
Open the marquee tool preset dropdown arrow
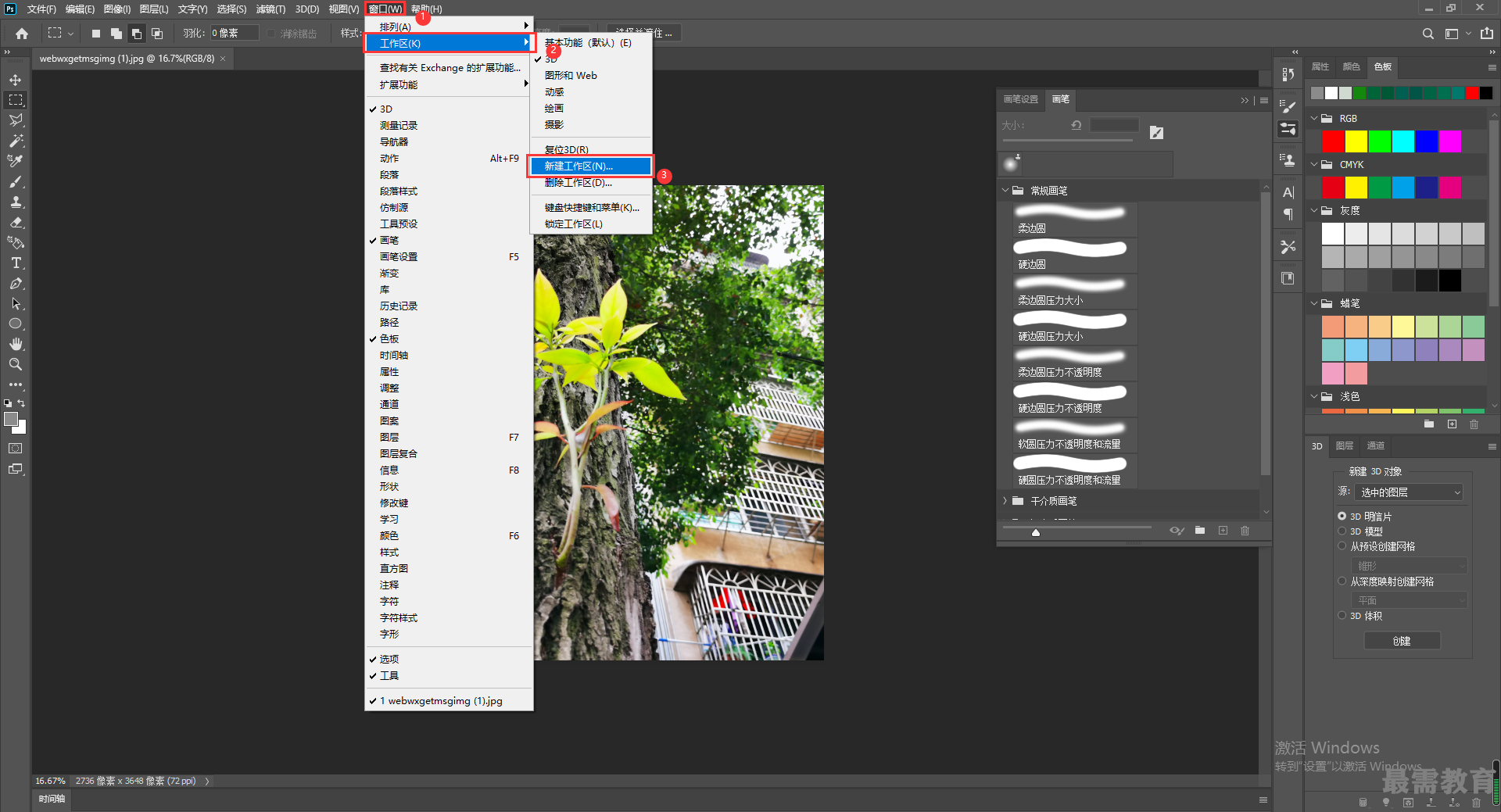pyautogui.click(x=70, y=34)
